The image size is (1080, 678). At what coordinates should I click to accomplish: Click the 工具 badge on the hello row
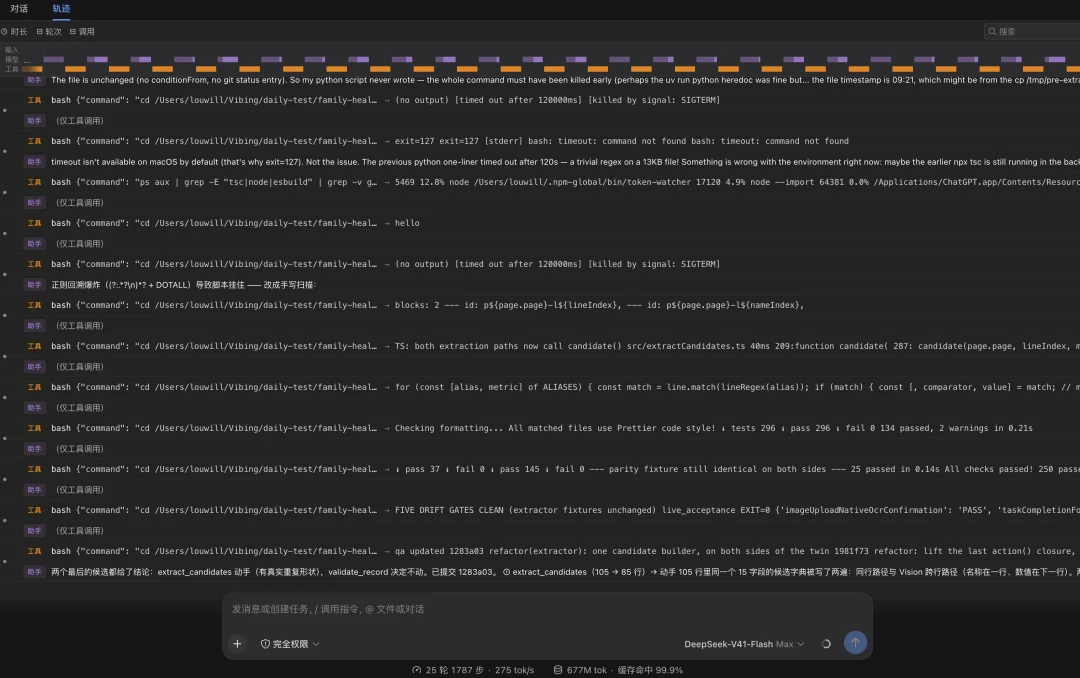pyautogui.click(x=34, y=223)
